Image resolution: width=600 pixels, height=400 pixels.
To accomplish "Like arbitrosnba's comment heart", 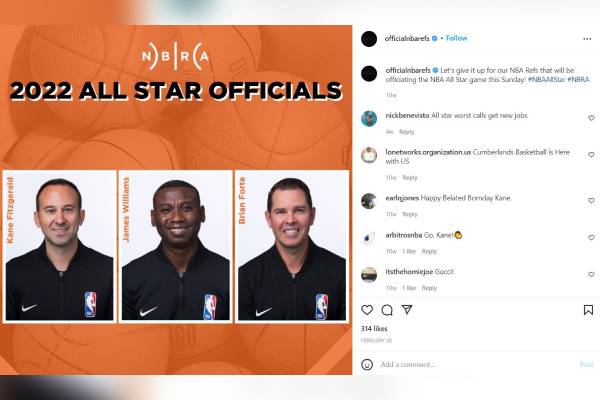I will tap(591, 237).
